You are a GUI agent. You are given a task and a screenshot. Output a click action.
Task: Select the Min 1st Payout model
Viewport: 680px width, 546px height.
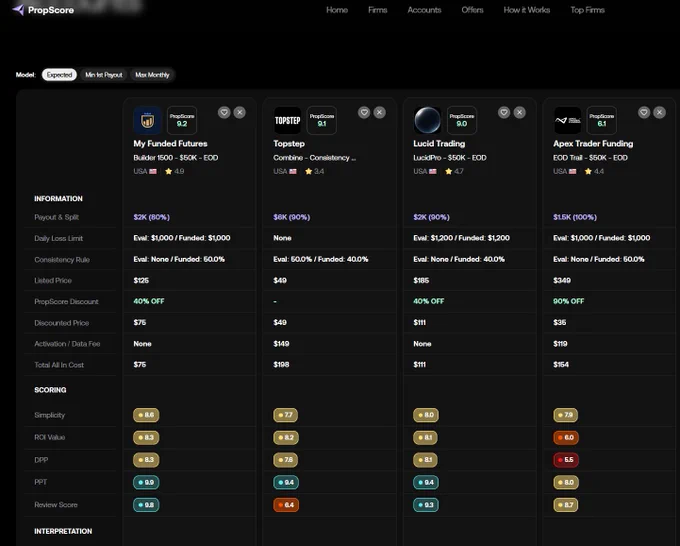104,75
